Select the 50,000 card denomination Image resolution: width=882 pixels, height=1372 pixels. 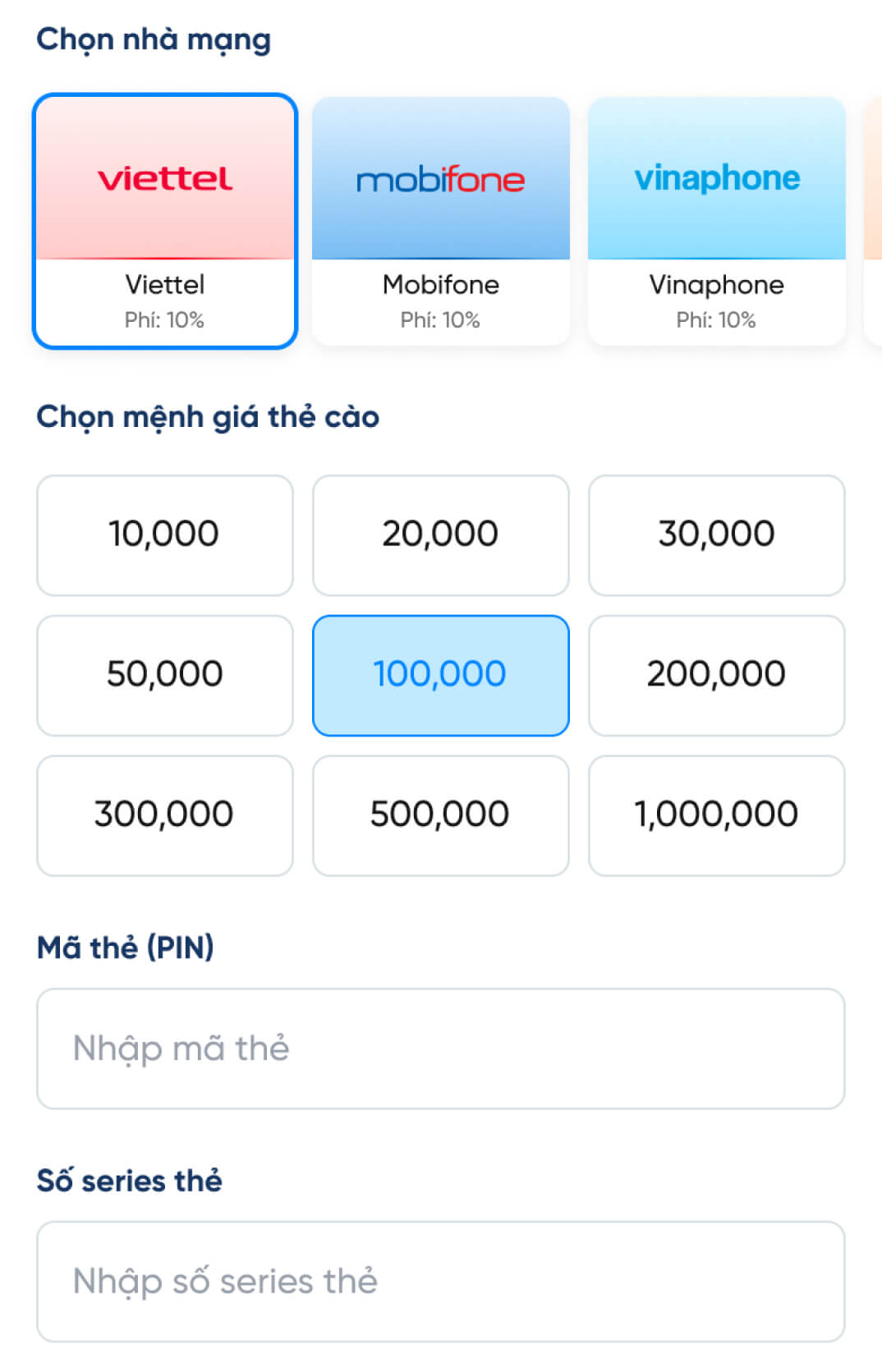pos(164,675)
